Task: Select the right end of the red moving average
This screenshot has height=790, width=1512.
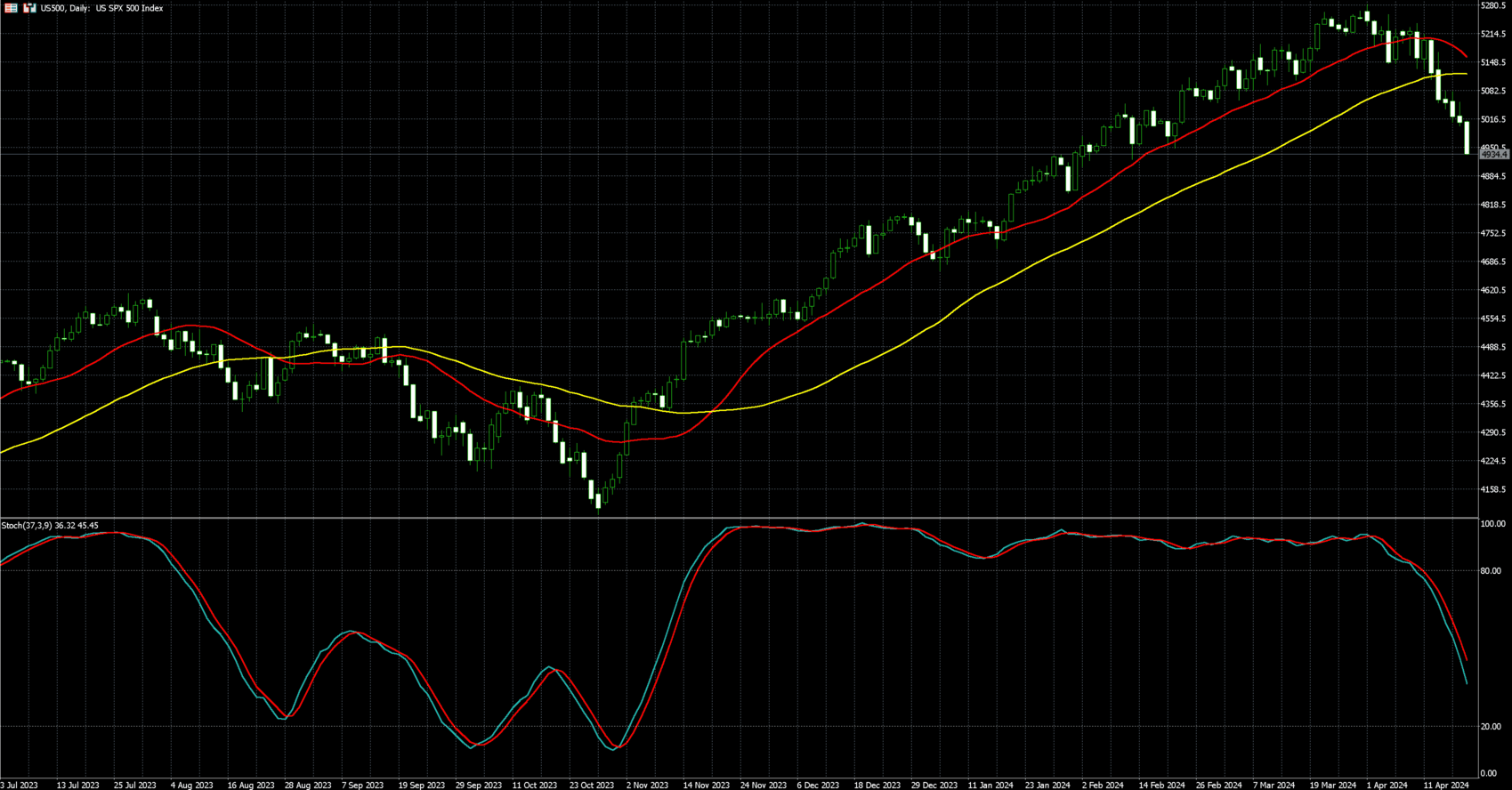Action: point(1467,56)
